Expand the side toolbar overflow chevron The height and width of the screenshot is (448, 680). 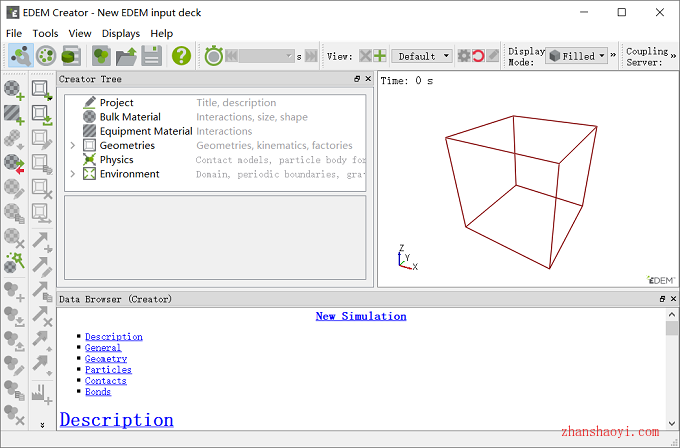click(42, 425)
